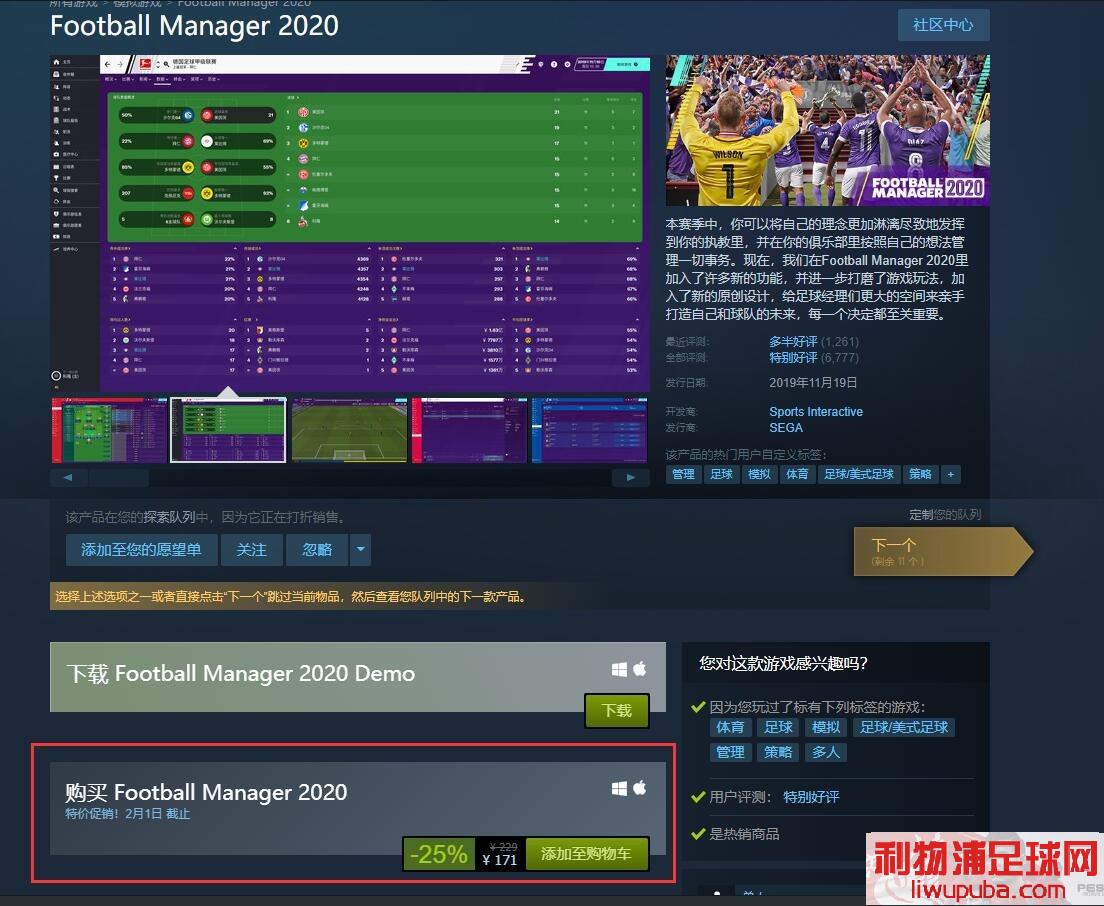Screen dimensions: 1104x906
Task: Click 管理 tag in interest panel
Action: 730,753
